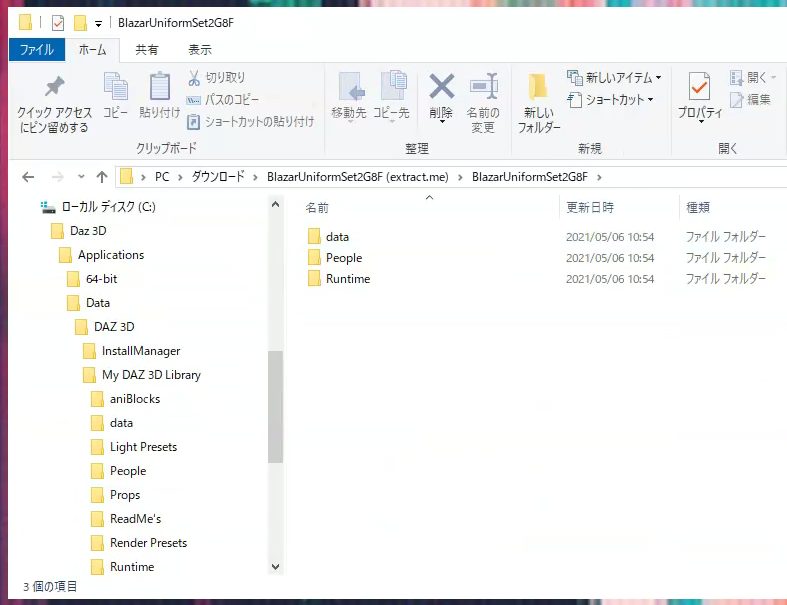Click the Move to (移動先) icon
The height and width of the screenshot is (605, 787).
[x=350, y=86]
